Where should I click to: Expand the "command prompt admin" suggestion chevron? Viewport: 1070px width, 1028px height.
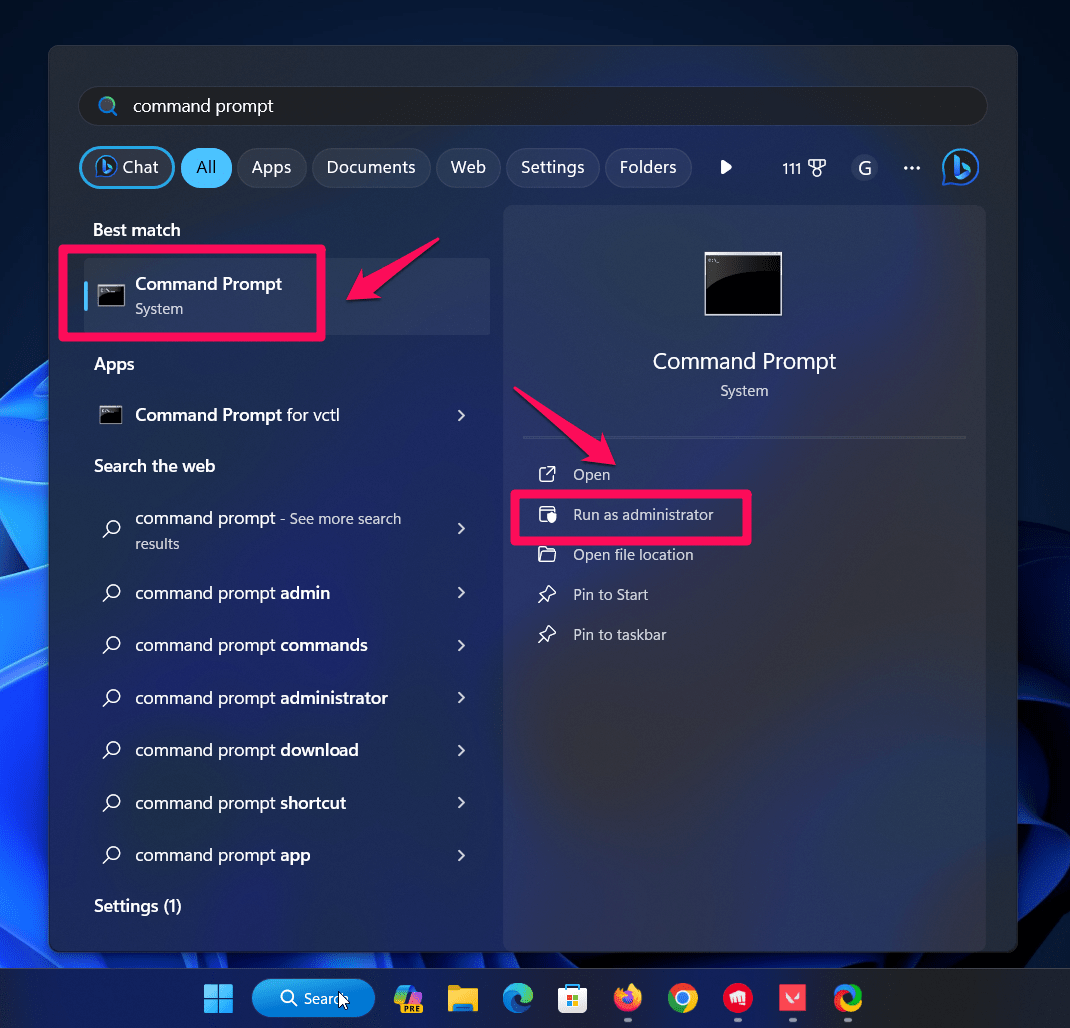(x=461, y=593)
